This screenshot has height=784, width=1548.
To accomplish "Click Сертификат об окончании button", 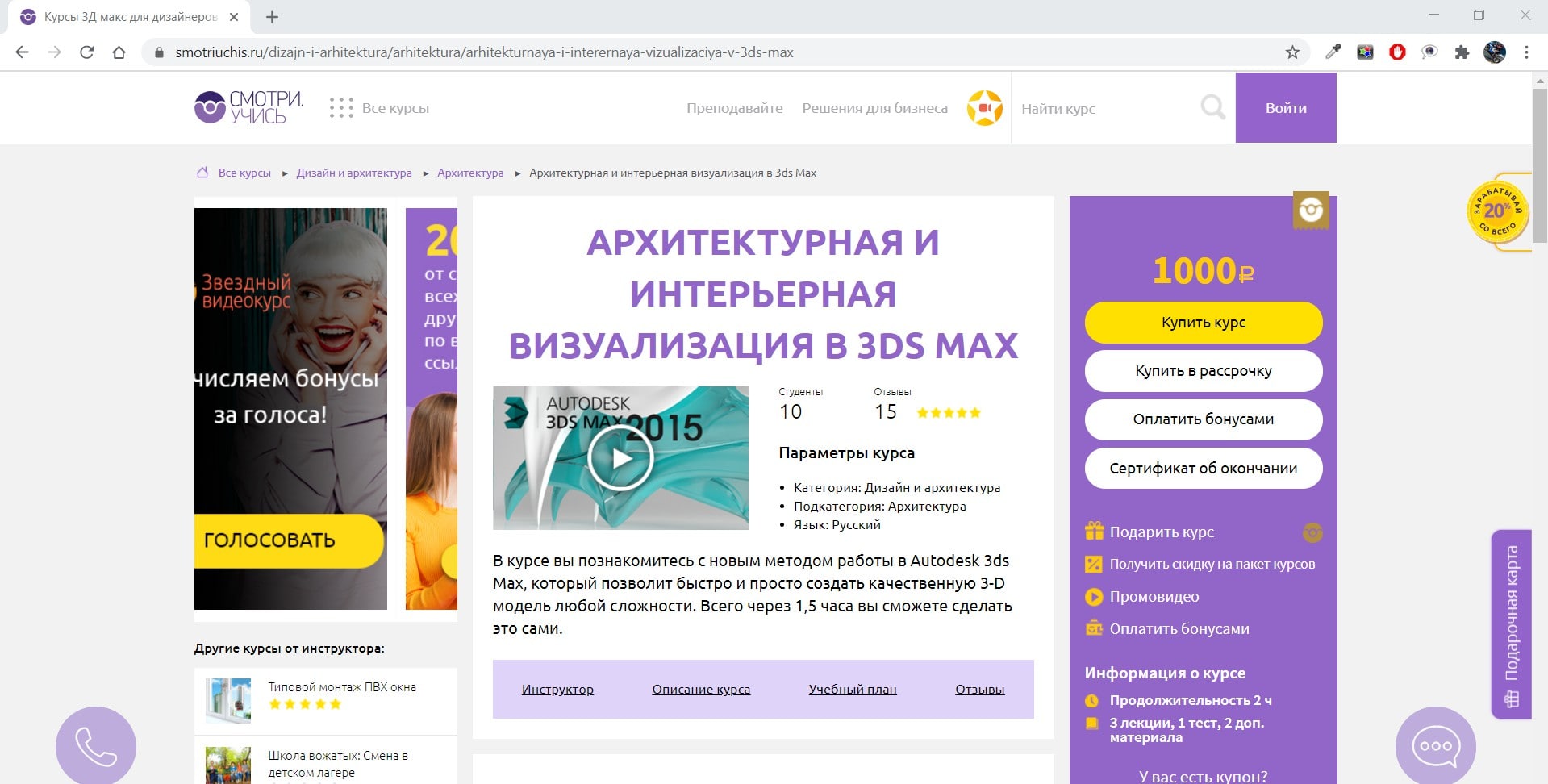I will pyautogui.click(x=1204, y=469).
